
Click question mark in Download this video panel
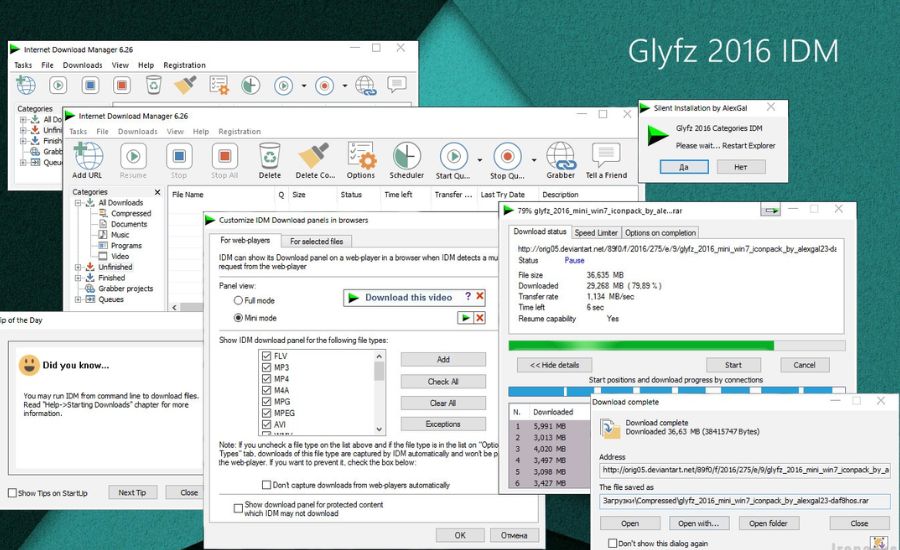(468, 296)
